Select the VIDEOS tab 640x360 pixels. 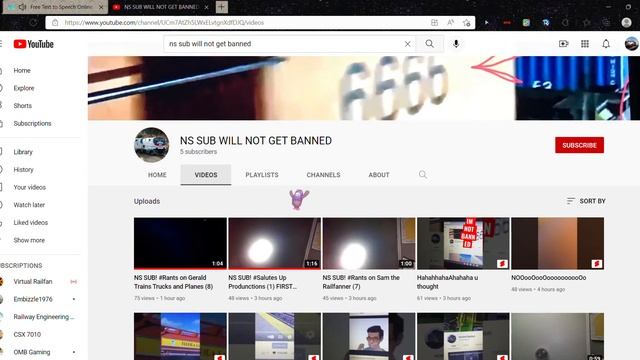(x=206, y=175)
